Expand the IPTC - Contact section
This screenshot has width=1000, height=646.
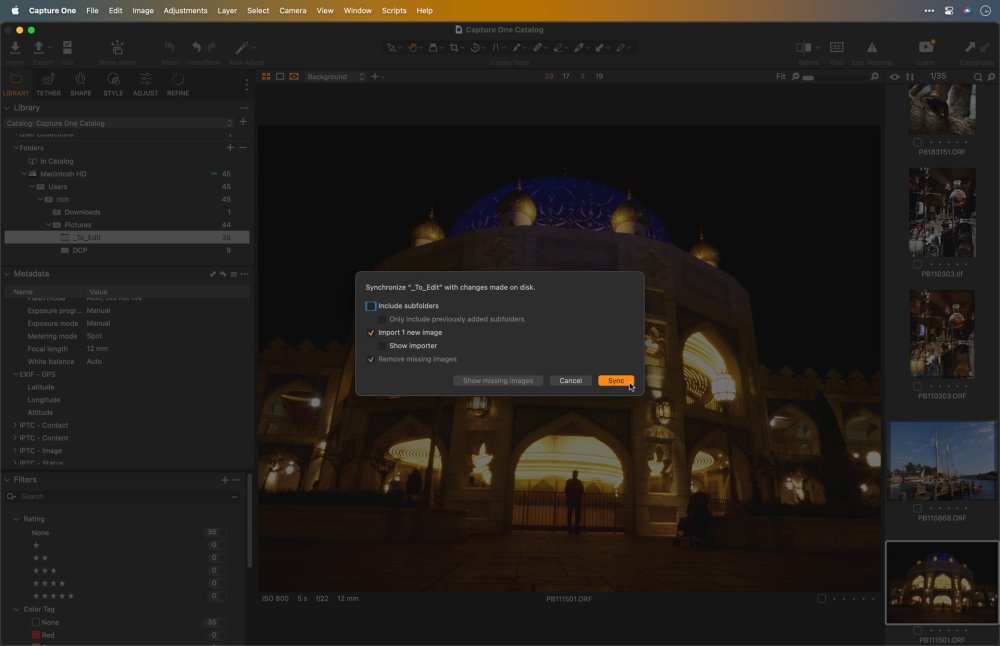(x=15, y=425)
